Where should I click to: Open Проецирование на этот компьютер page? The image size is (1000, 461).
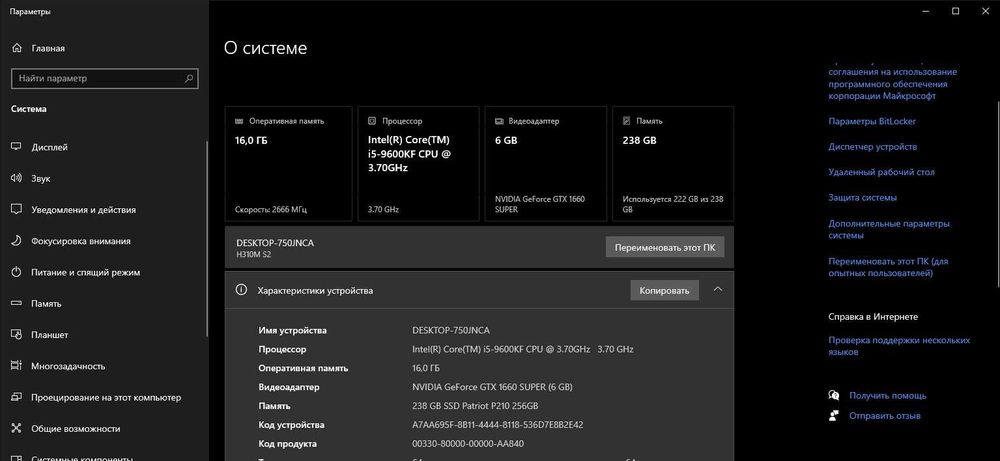105,397
